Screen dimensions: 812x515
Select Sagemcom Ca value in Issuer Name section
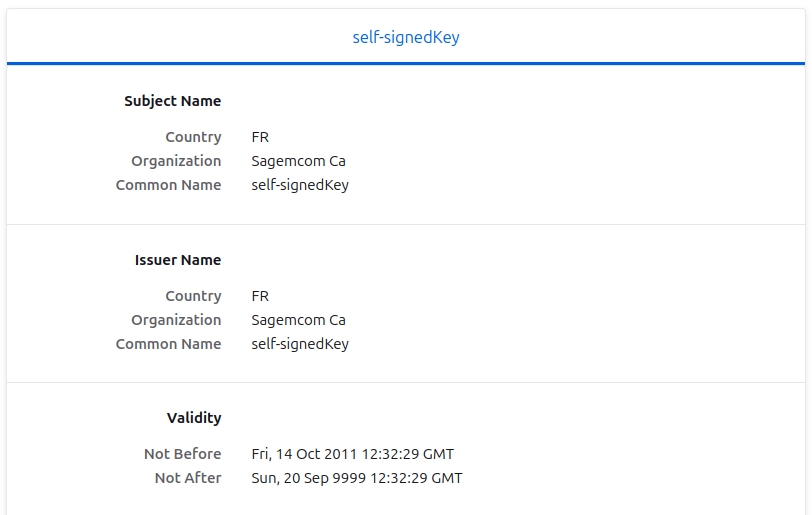coord(299,320)
